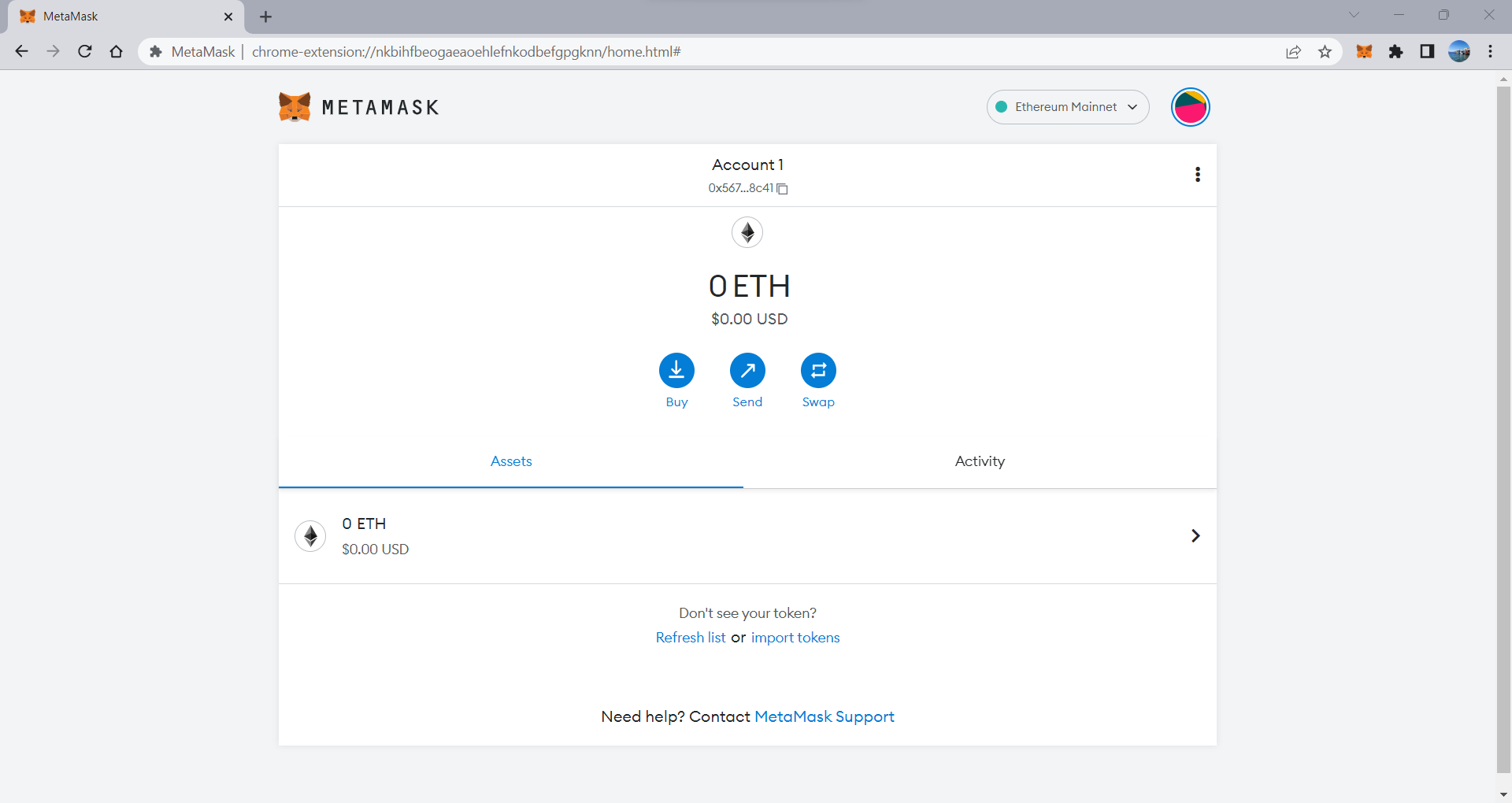This screenshot has height=803, width=1512.
Task: Click the Send arrow icon button
Action: coord(747,371)
